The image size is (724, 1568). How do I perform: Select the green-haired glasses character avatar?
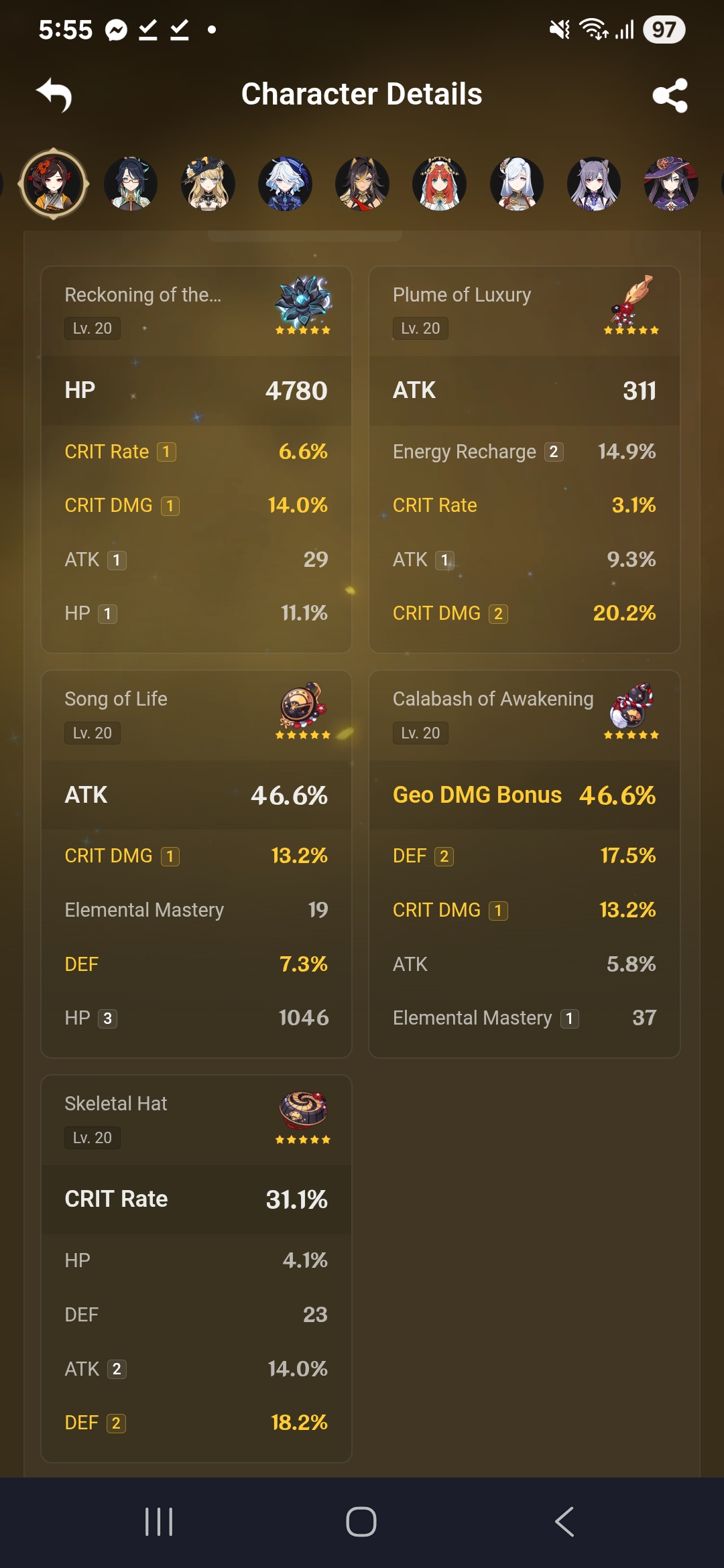pos(131,184)
